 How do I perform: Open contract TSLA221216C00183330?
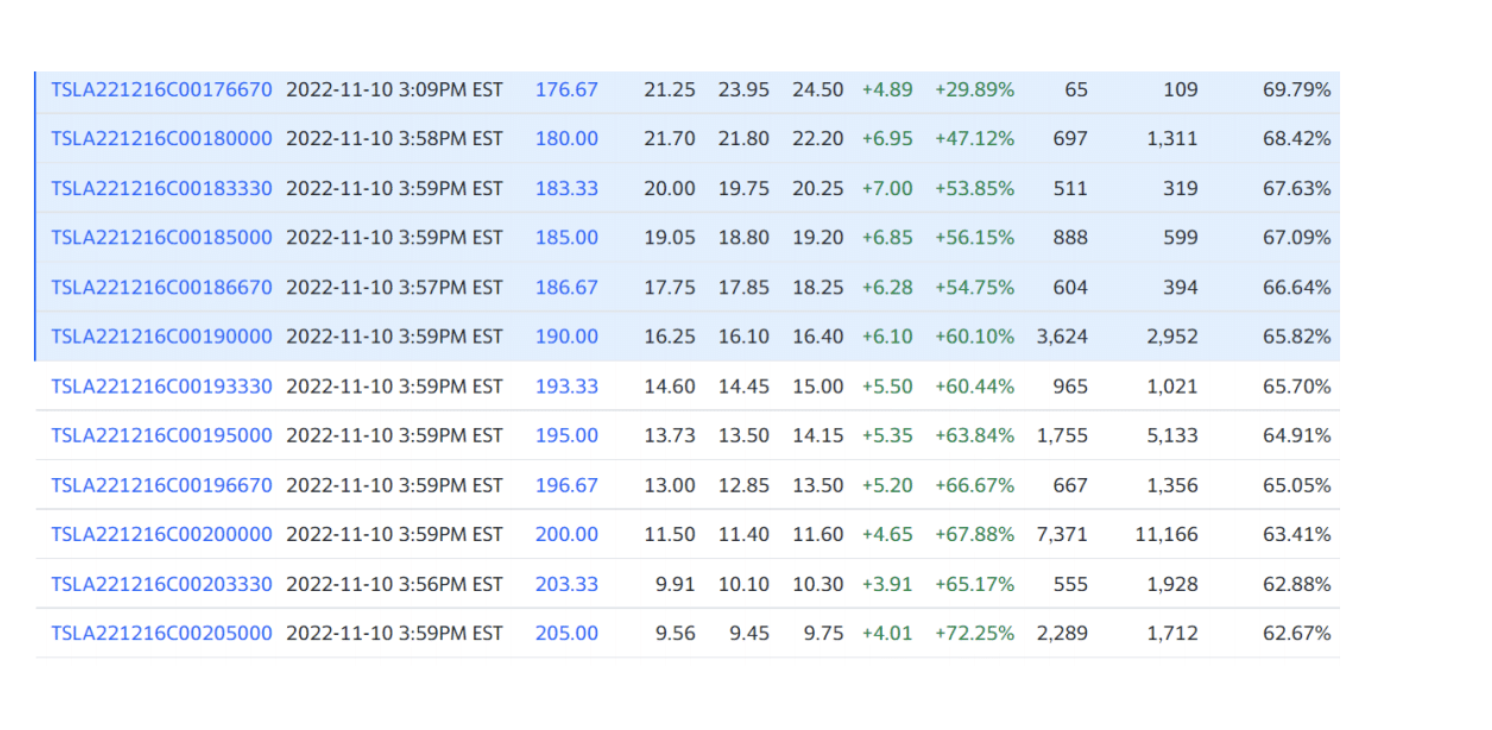pos(161,188)
